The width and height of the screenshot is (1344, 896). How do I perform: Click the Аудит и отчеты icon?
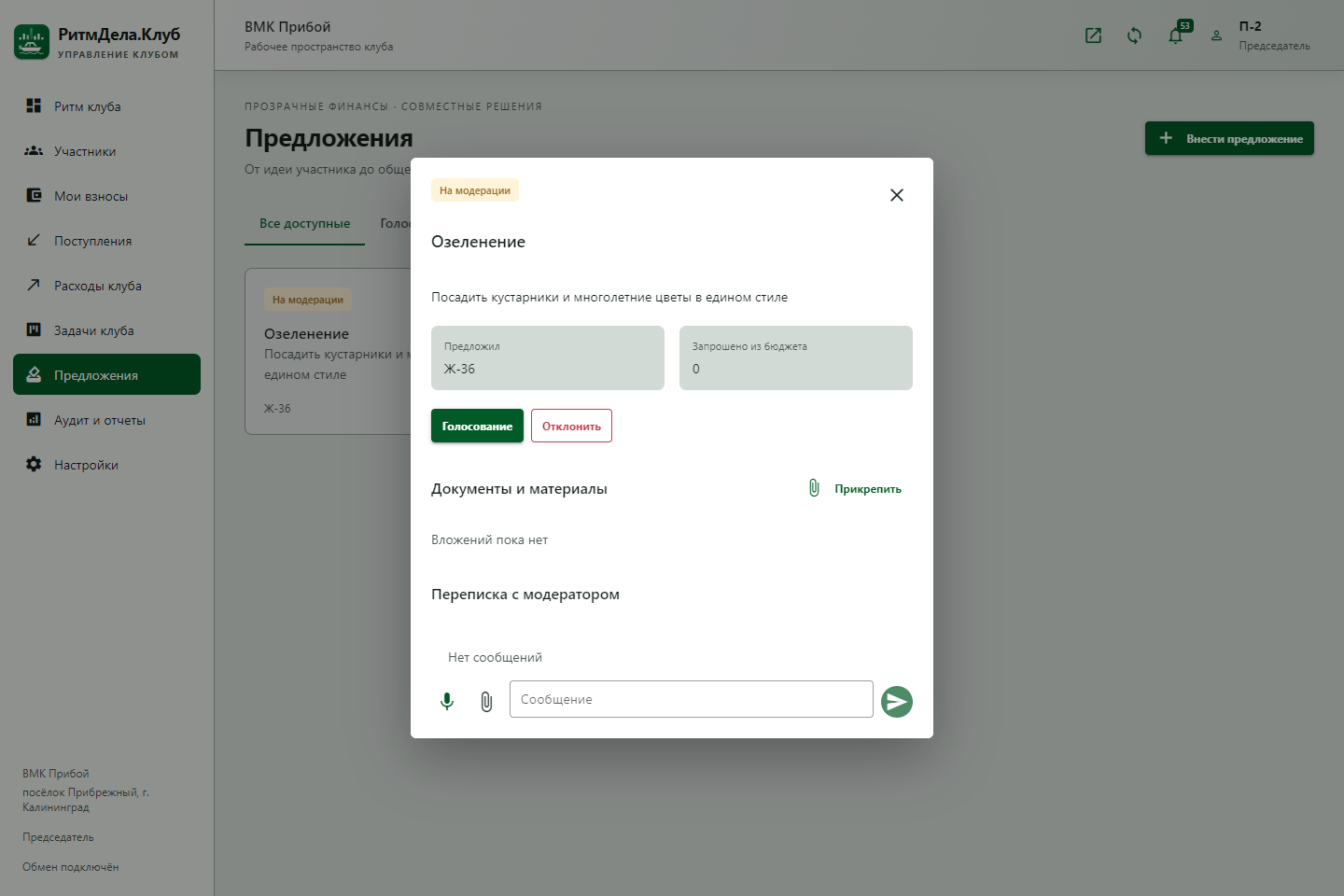34,419
